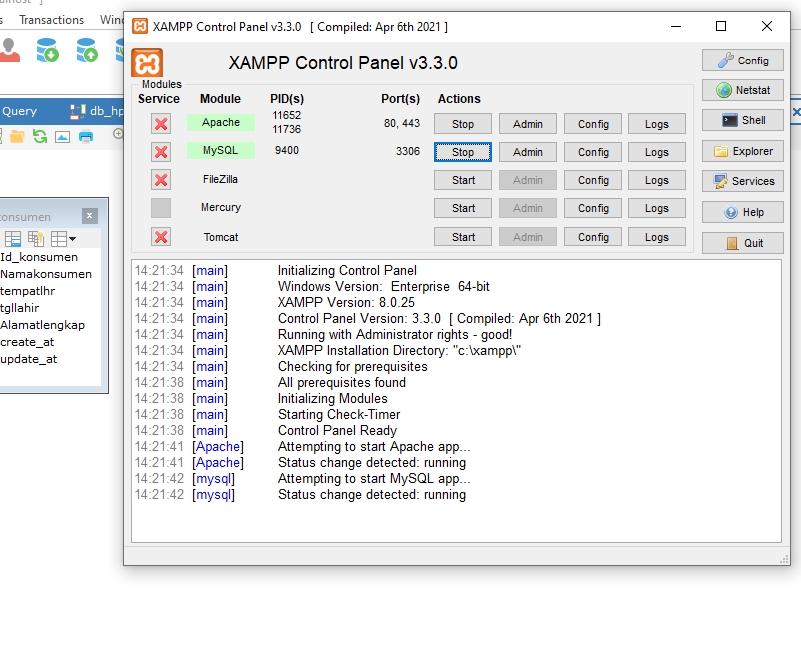
Task: Open Explorer from XAMPP sidebar
Action: click(742, 151)
